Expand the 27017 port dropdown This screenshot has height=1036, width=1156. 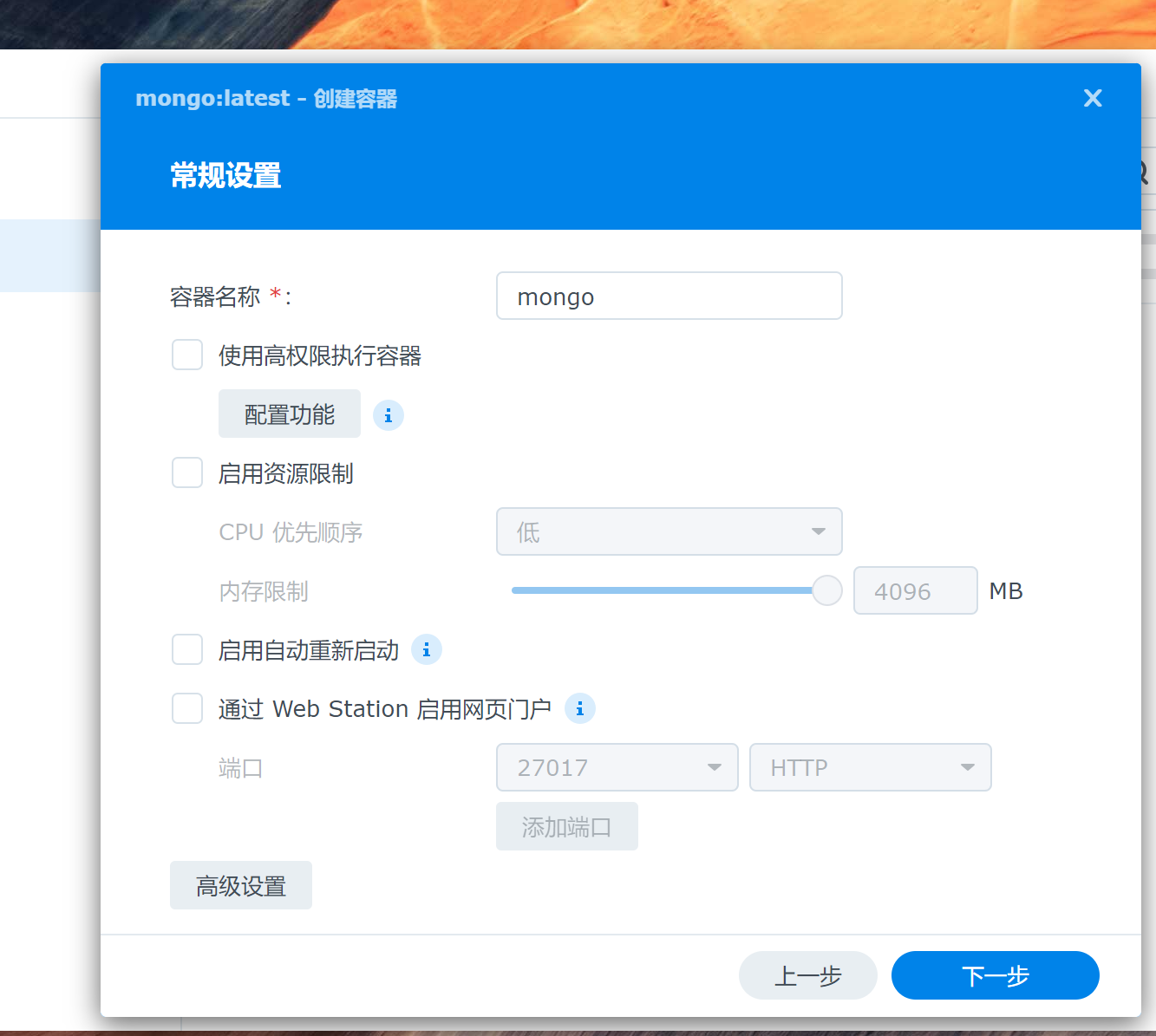click(617, 767)
